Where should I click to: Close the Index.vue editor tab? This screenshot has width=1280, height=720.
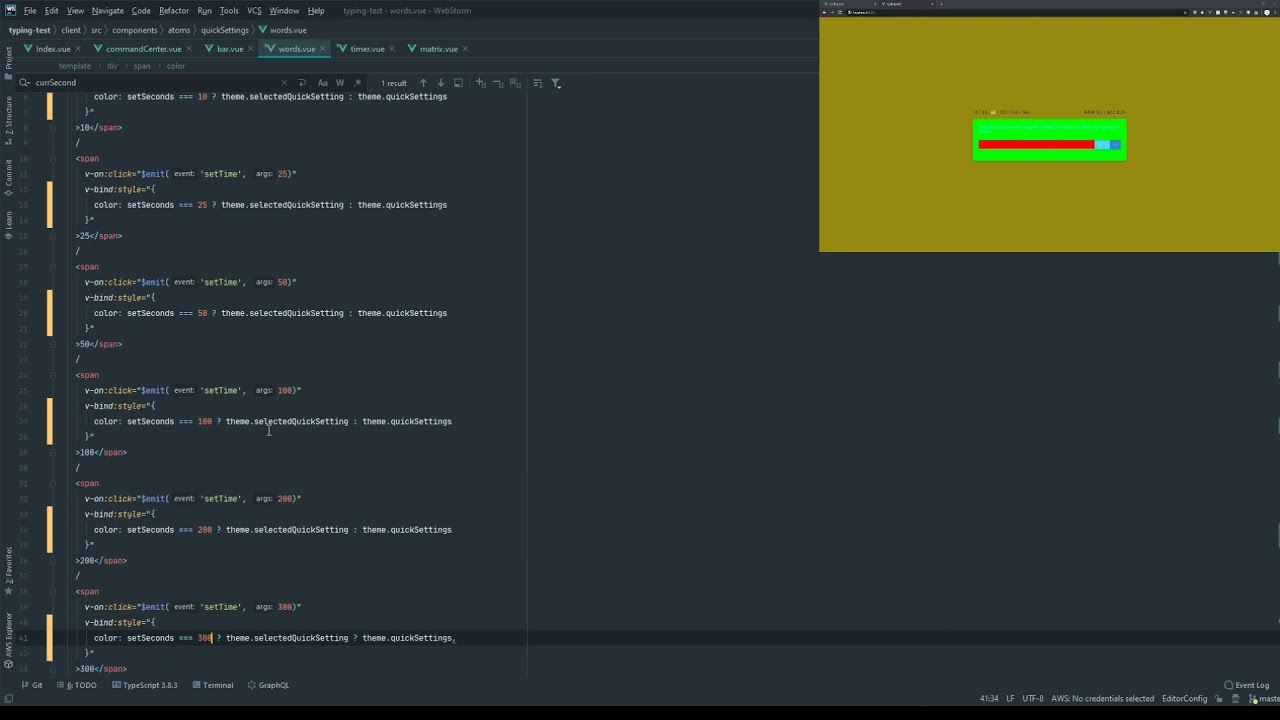(80, 49)
